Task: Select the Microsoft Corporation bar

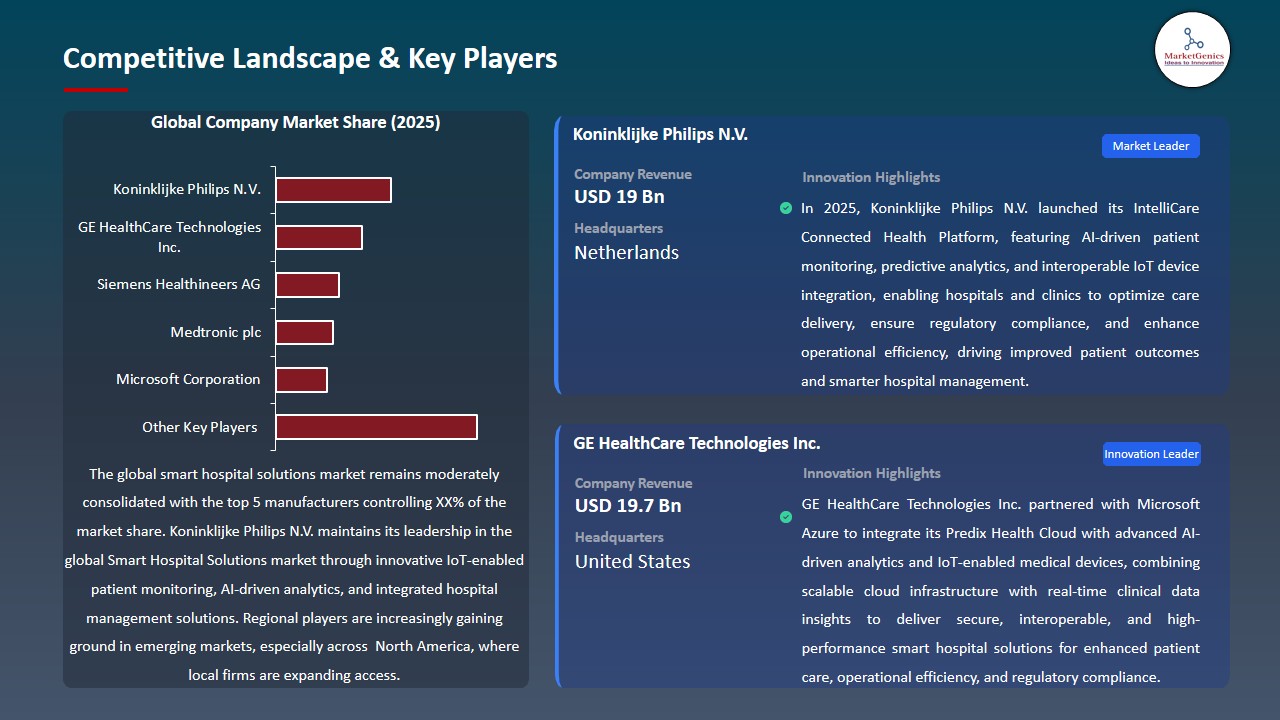Action: click(301, 379)
